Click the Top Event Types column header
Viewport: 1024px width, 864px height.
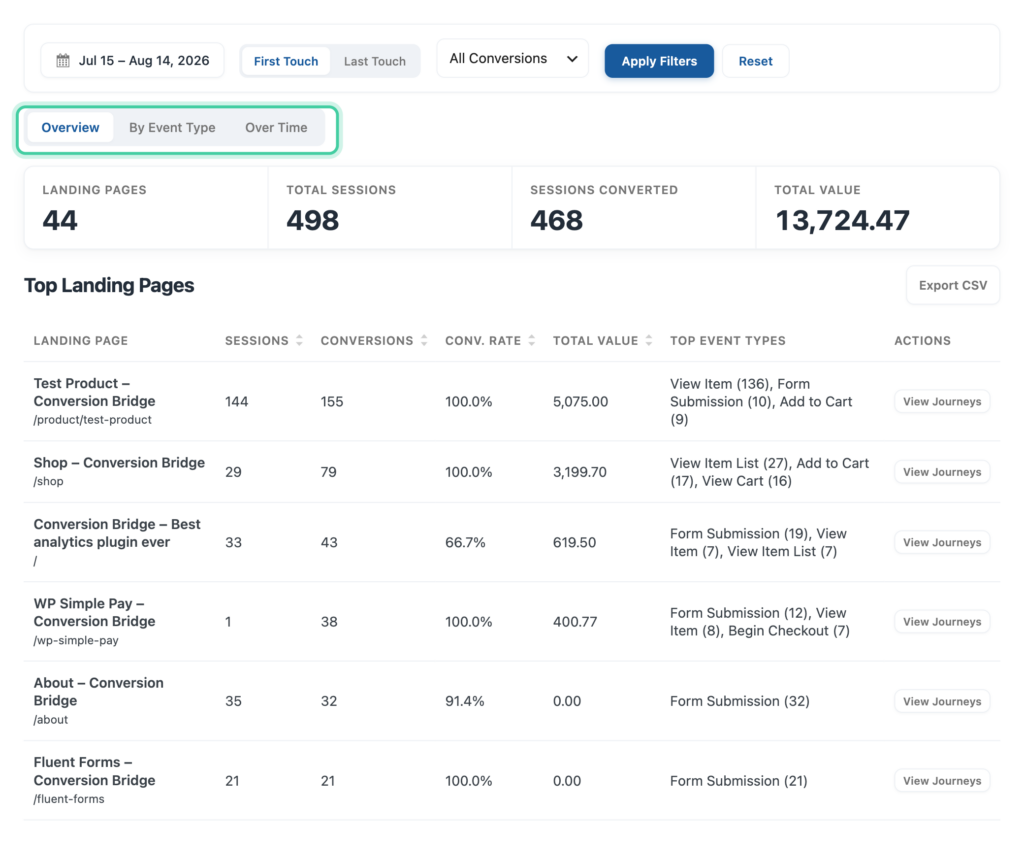(x=728, y=341)
